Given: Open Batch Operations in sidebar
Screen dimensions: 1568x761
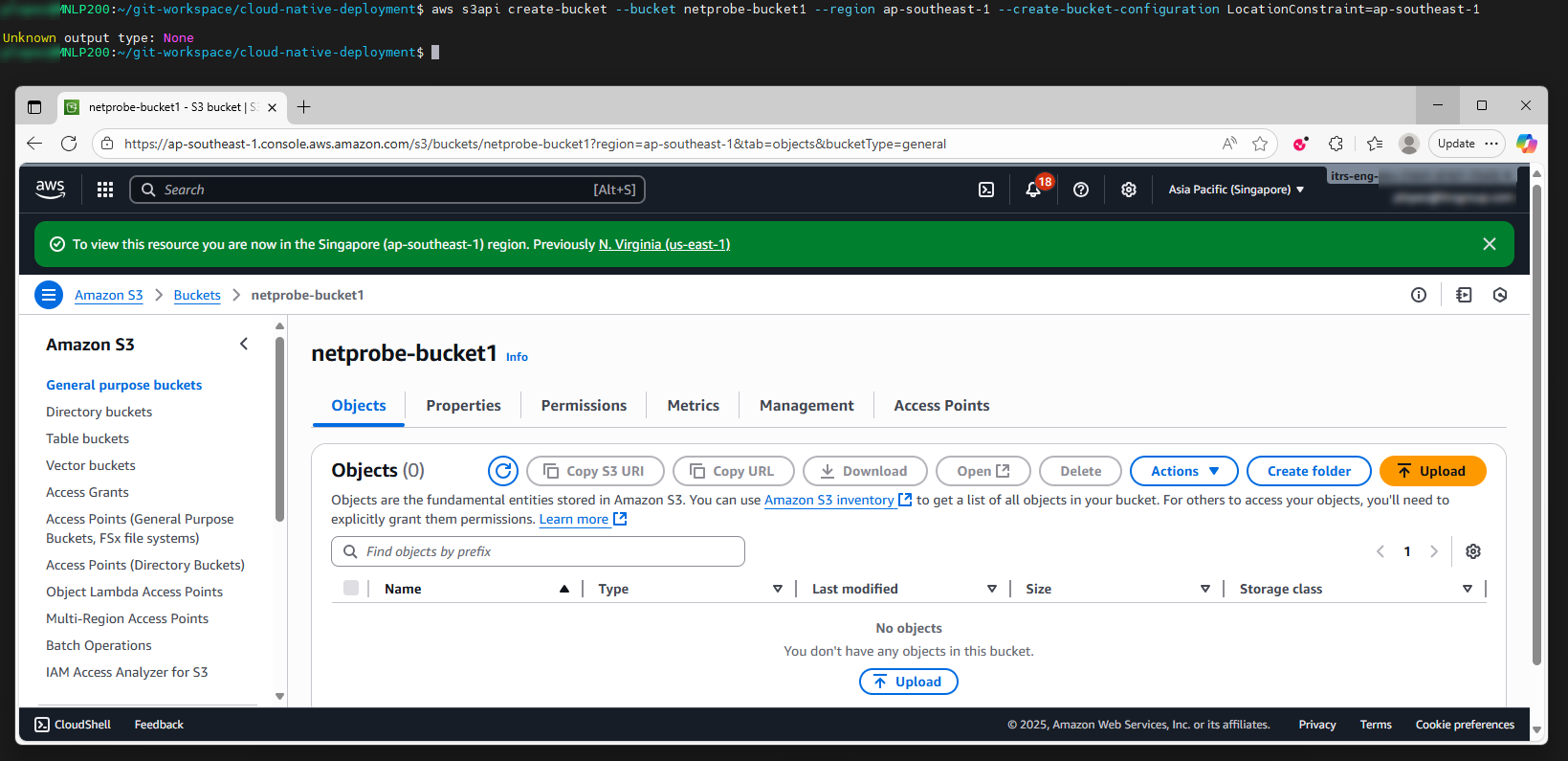Looking at the screenshot, I should point(99,645).
